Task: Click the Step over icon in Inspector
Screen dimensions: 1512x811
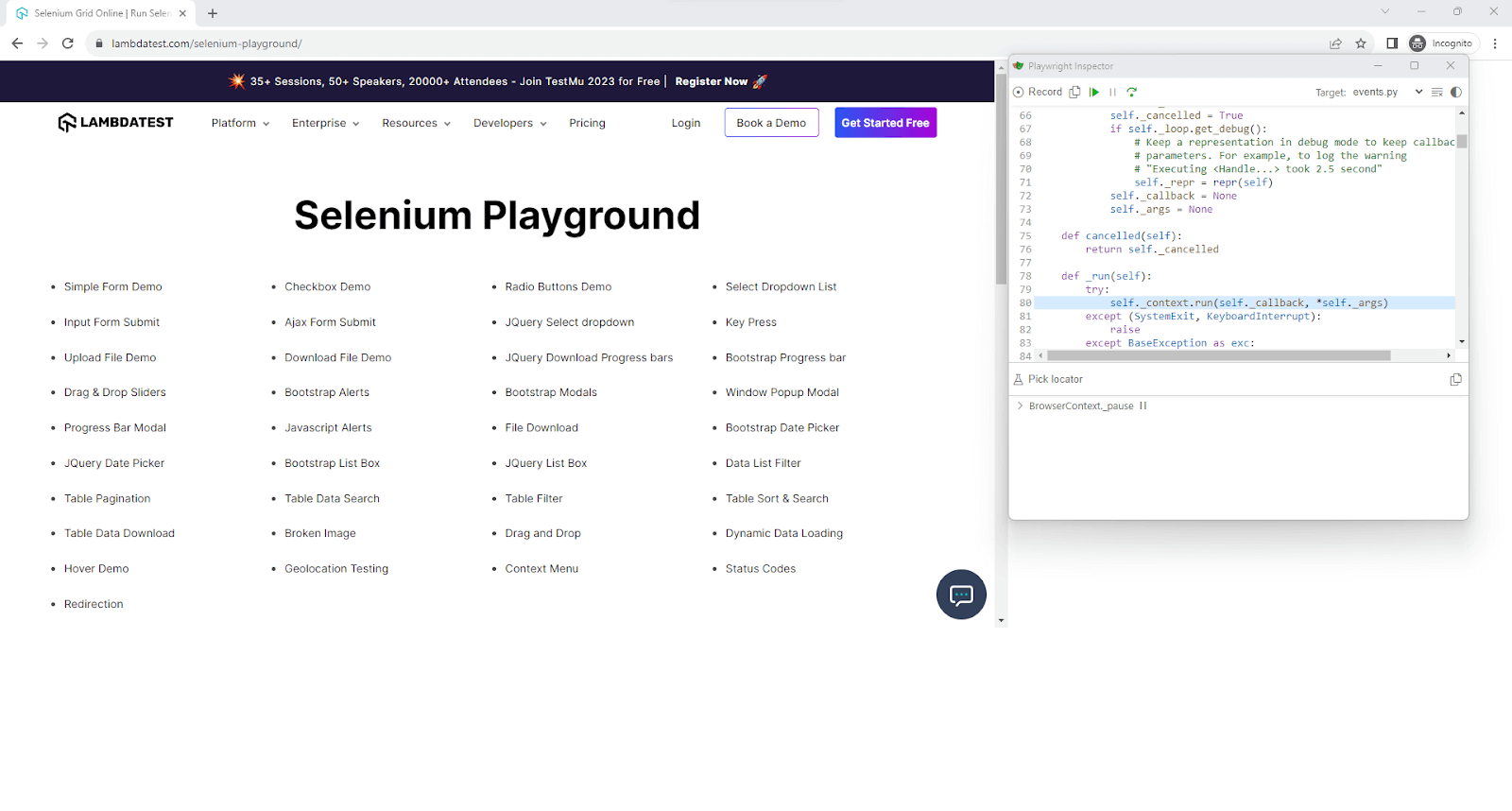Action: coord(1131,92)
